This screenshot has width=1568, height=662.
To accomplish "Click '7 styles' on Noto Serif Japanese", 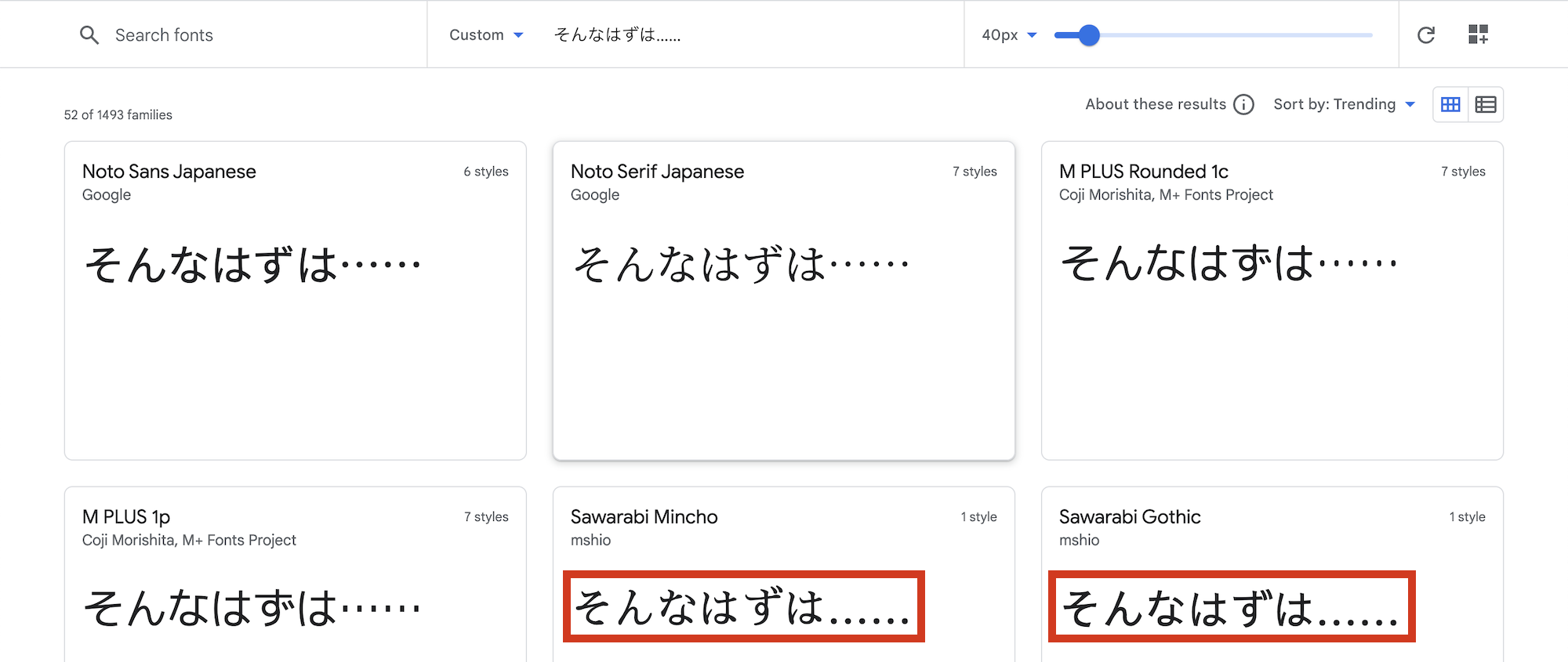I will [975, 172].
